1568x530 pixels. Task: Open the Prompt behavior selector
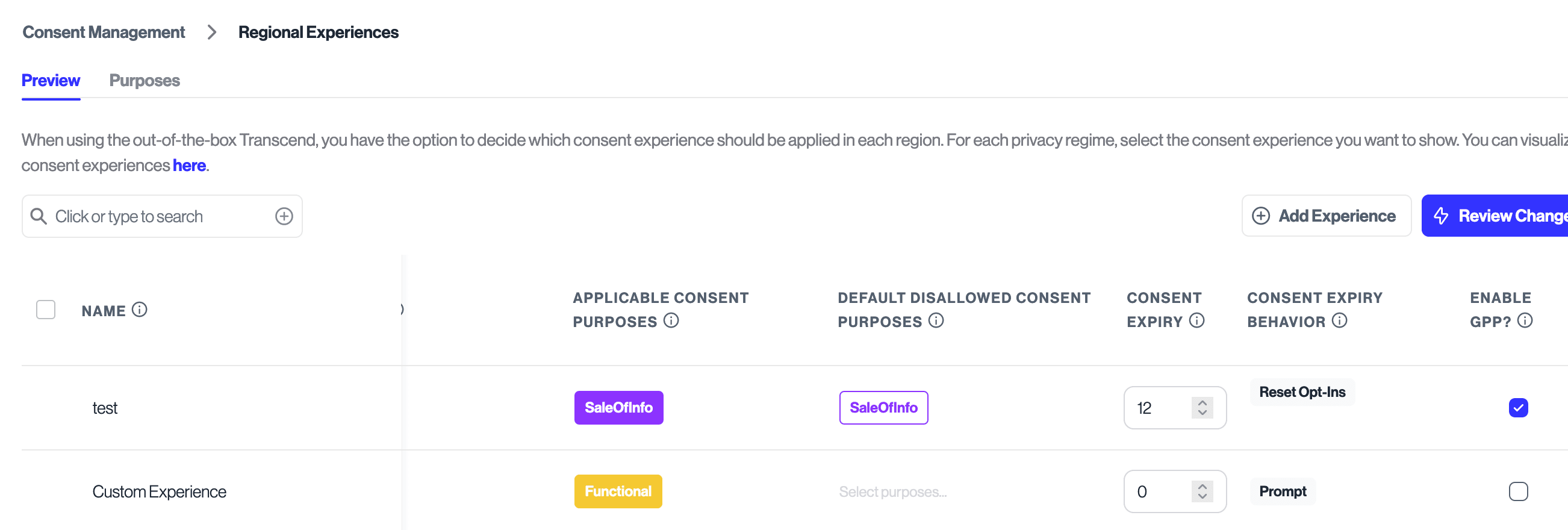tap(1283, 491)
